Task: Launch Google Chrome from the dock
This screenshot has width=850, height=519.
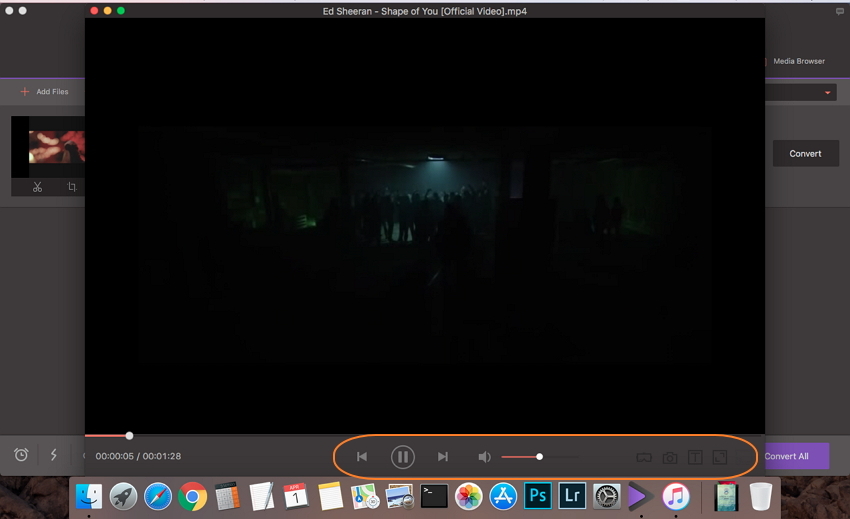Action: point(192,496)
